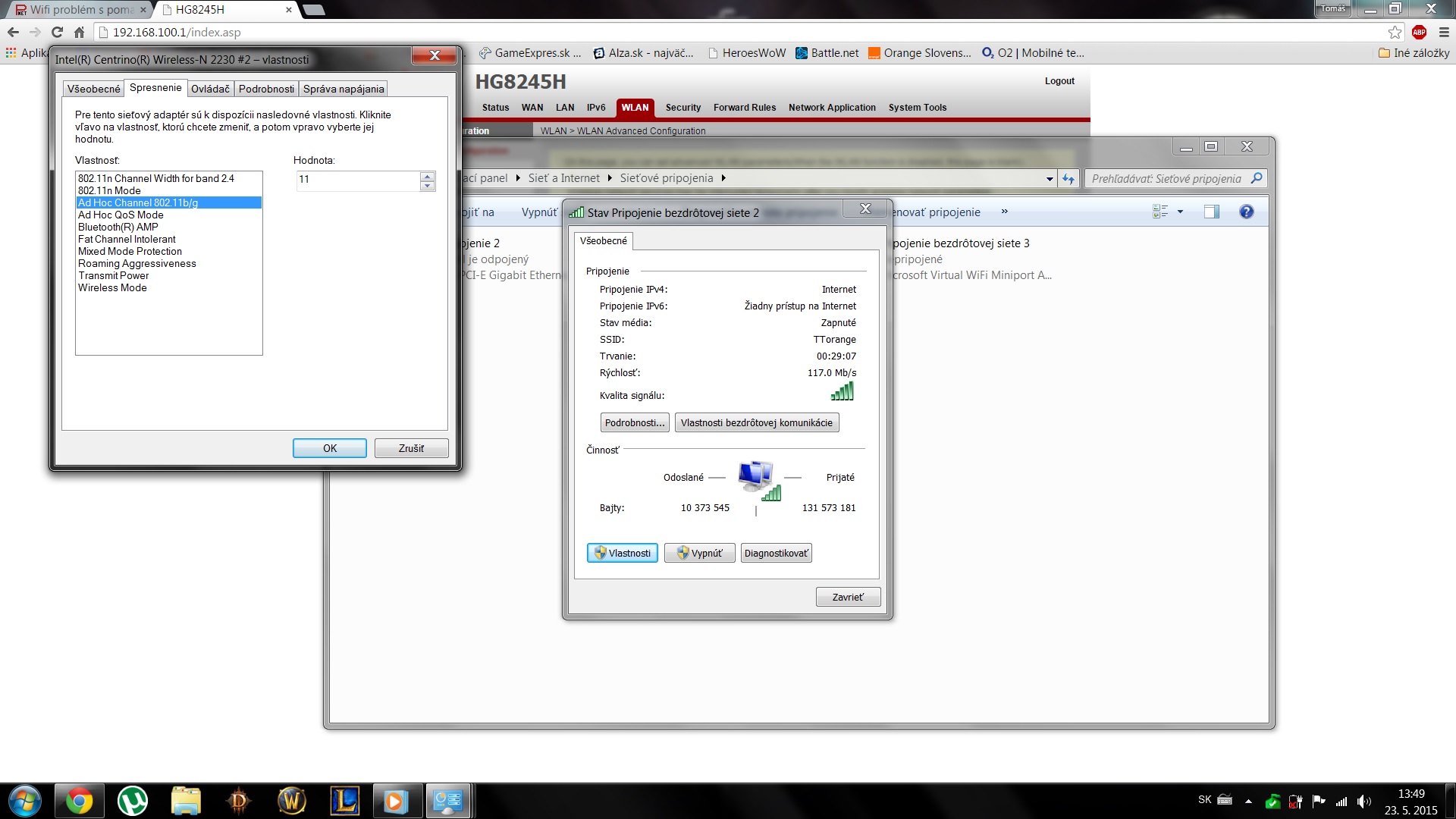
Task: Open the view options dropdown arrow
Action: click(x=1180, y=212)
